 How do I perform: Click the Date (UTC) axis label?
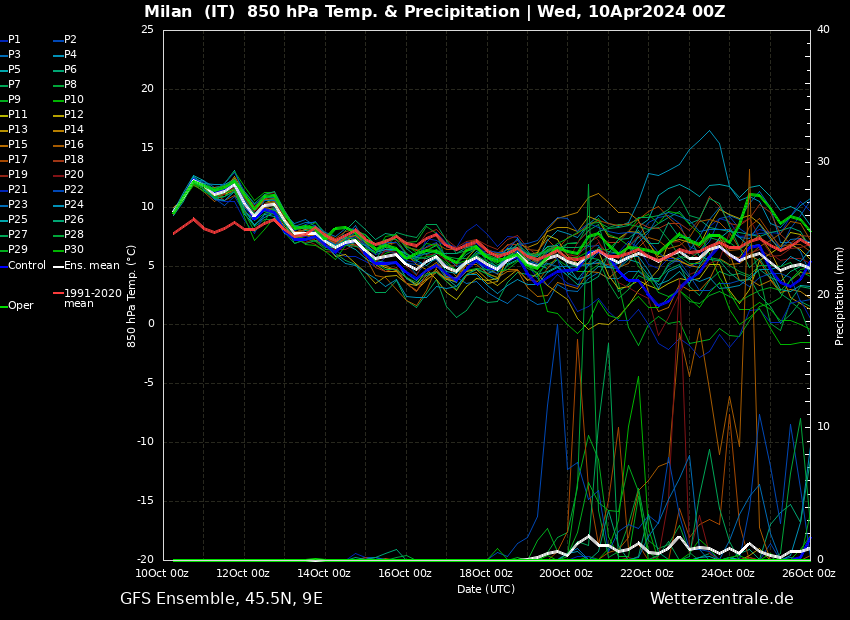tap(486, 589)
